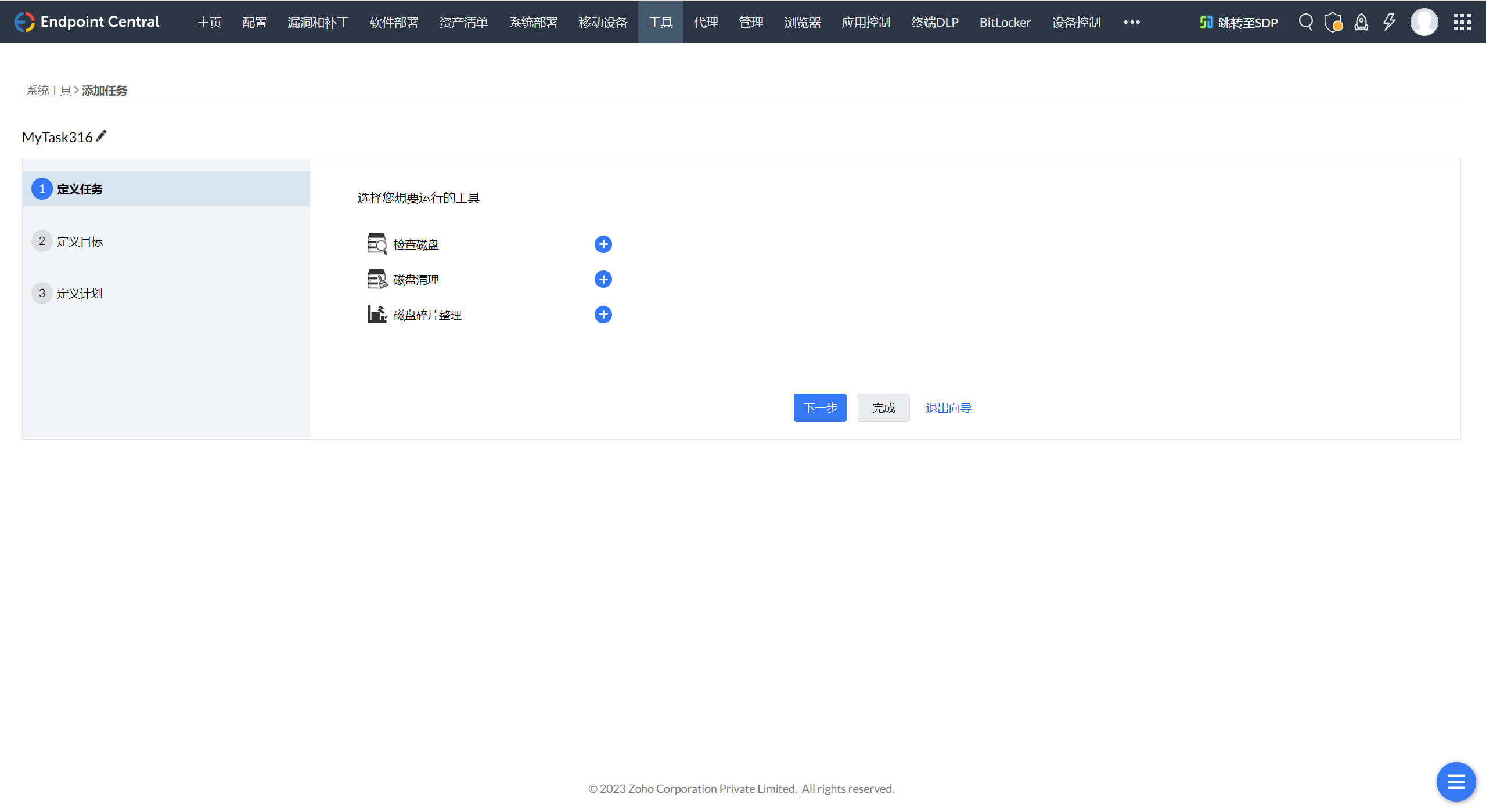The height and width of the screenshot is (812, 1486).
Task: Open the search magnifier in top bar
Action: [x=1305, y=22]
